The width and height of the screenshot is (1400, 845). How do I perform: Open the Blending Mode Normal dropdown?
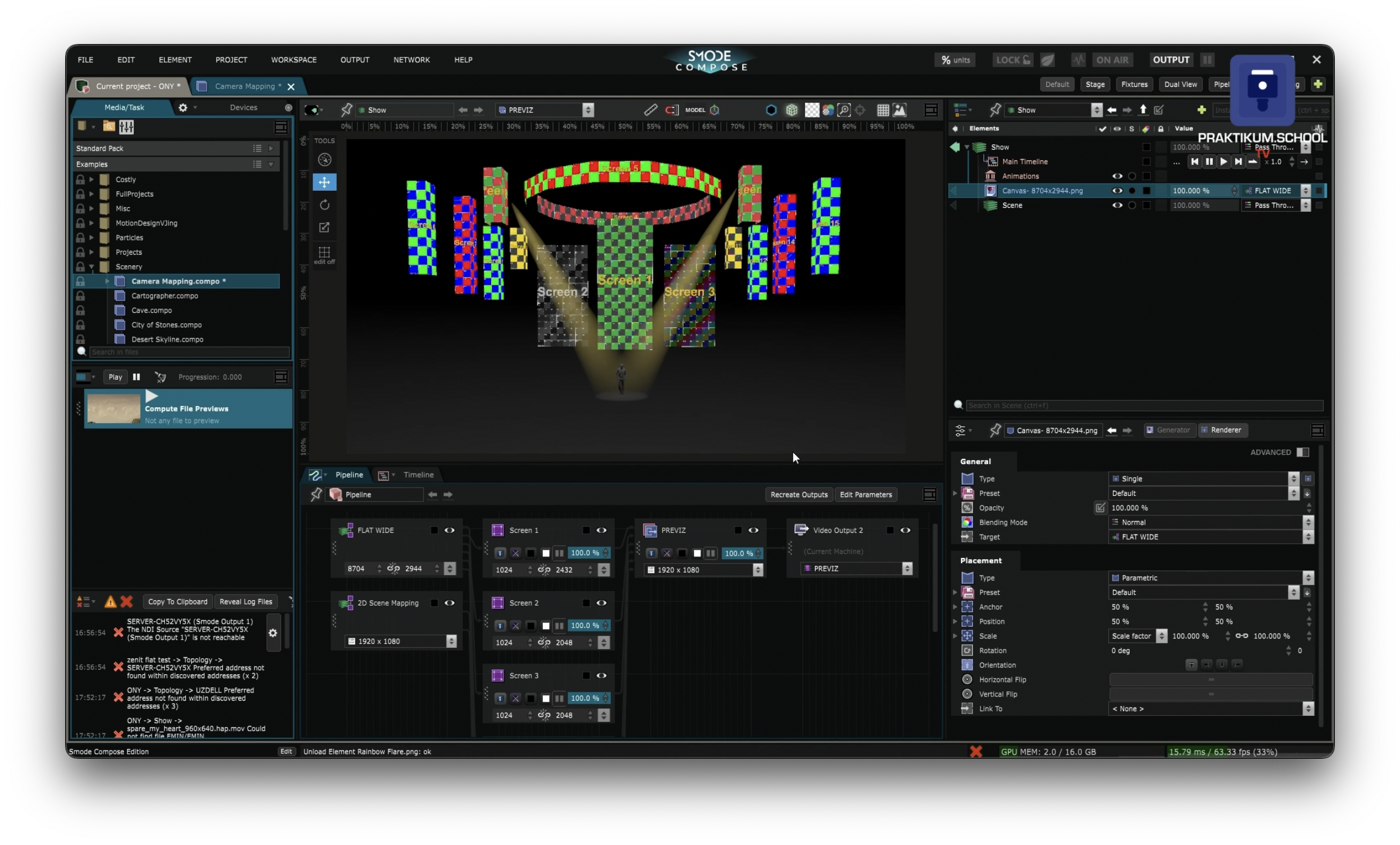[1210, 522]
